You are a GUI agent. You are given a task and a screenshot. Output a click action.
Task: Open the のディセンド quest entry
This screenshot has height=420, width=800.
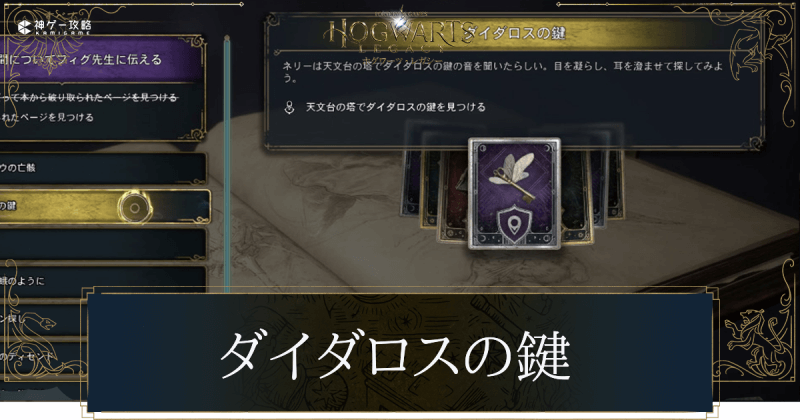click(x=43, y=356)
